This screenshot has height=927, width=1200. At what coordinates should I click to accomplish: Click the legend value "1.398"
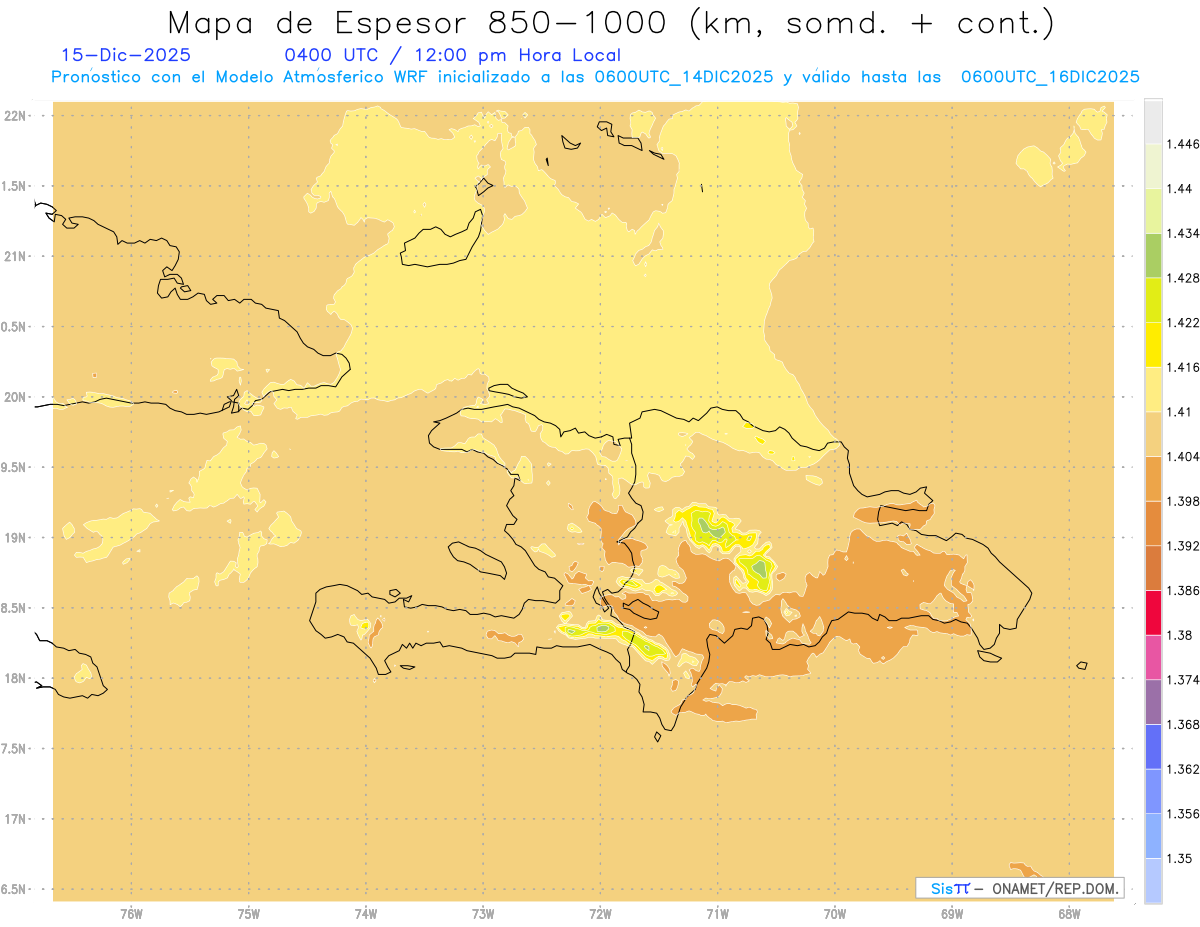pos(1183,501)
